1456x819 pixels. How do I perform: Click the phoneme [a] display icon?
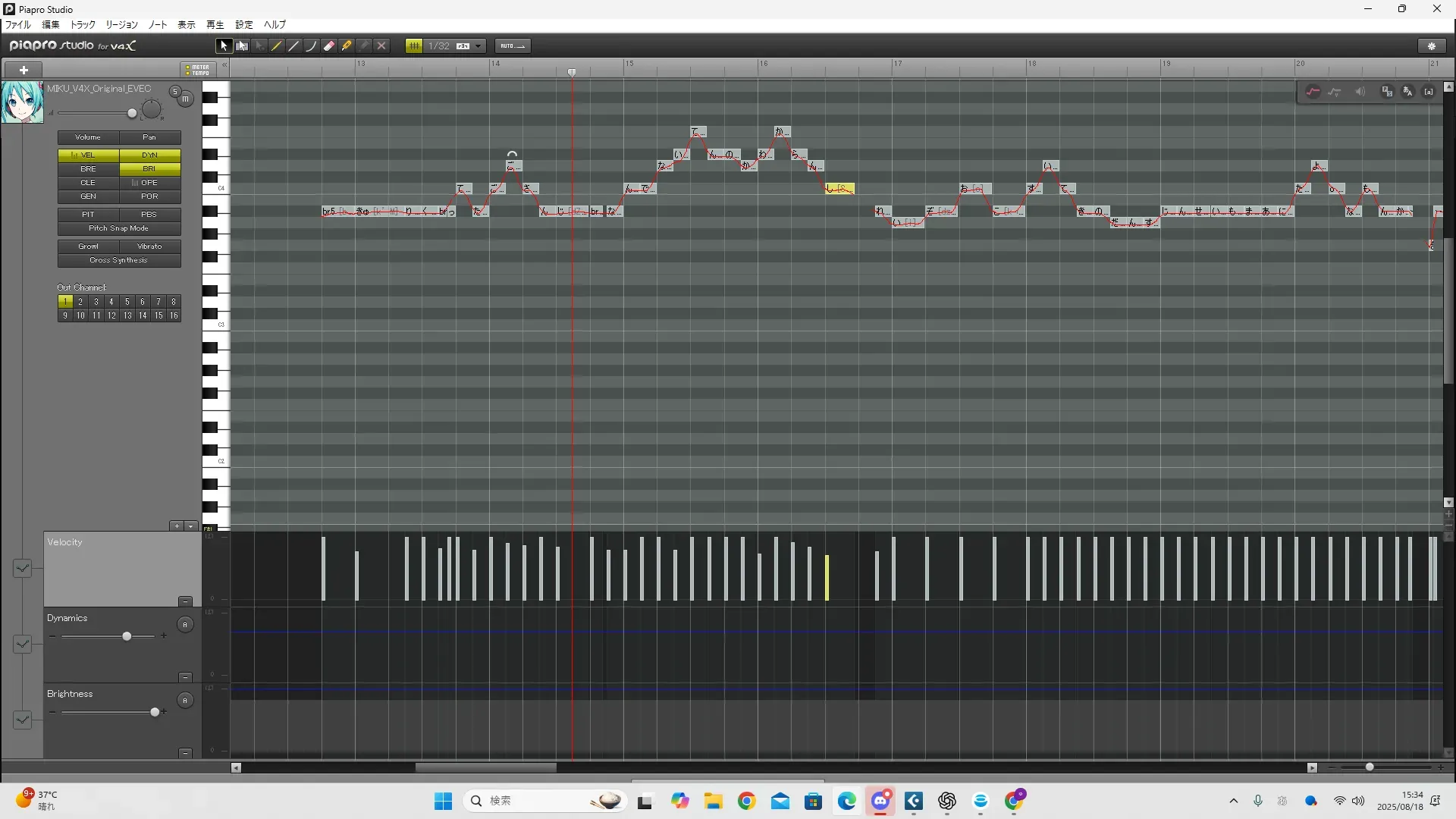coord(1429,92)
